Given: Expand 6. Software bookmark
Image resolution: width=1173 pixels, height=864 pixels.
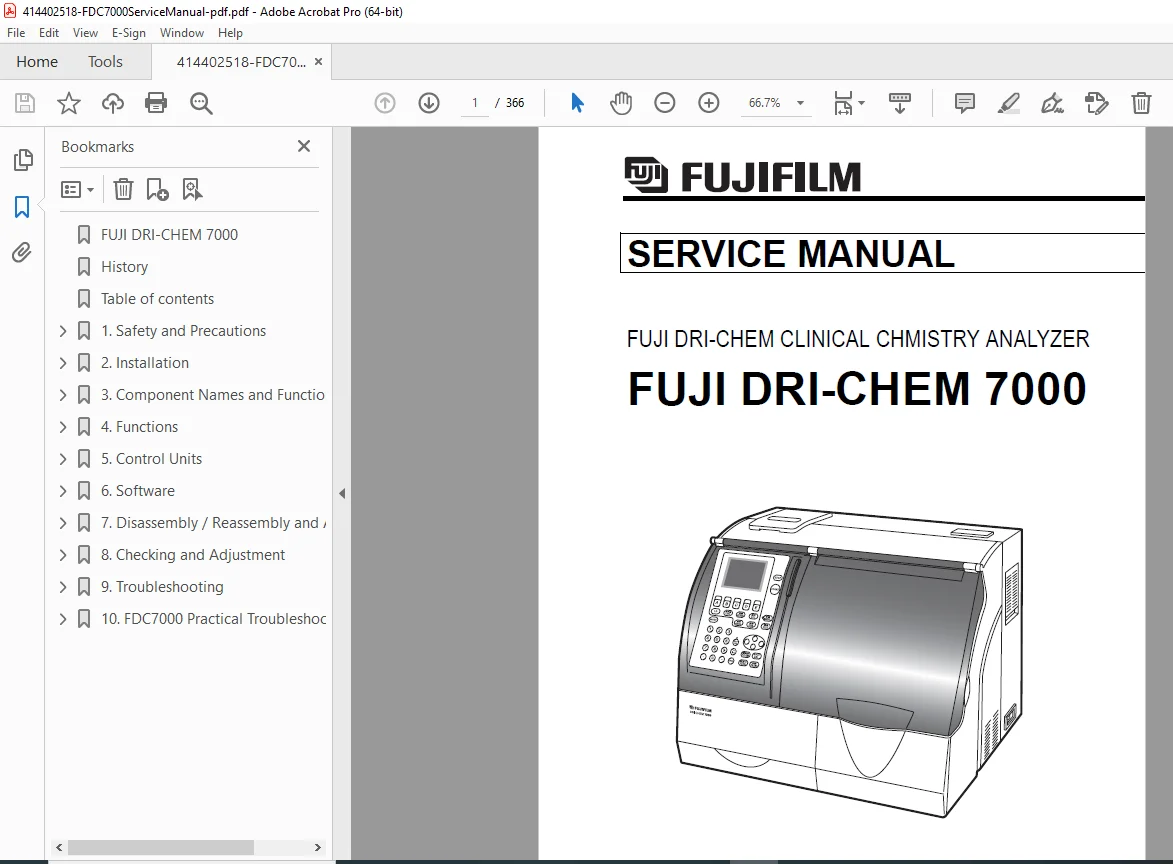Looking at the screenshot, I should (x=63, y=491).
